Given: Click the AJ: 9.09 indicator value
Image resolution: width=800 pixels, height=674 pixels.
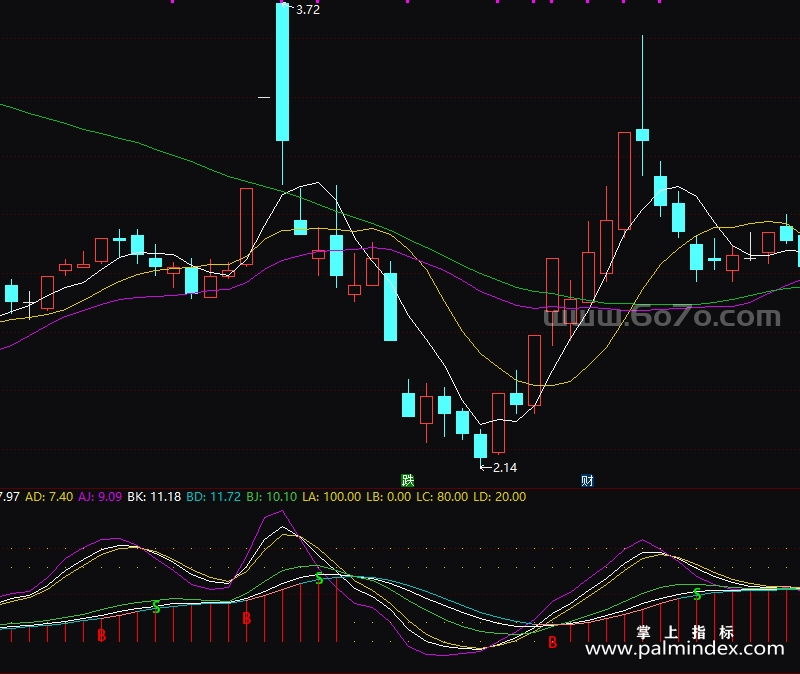Looking at the screenshot, I should coord(100,496).
